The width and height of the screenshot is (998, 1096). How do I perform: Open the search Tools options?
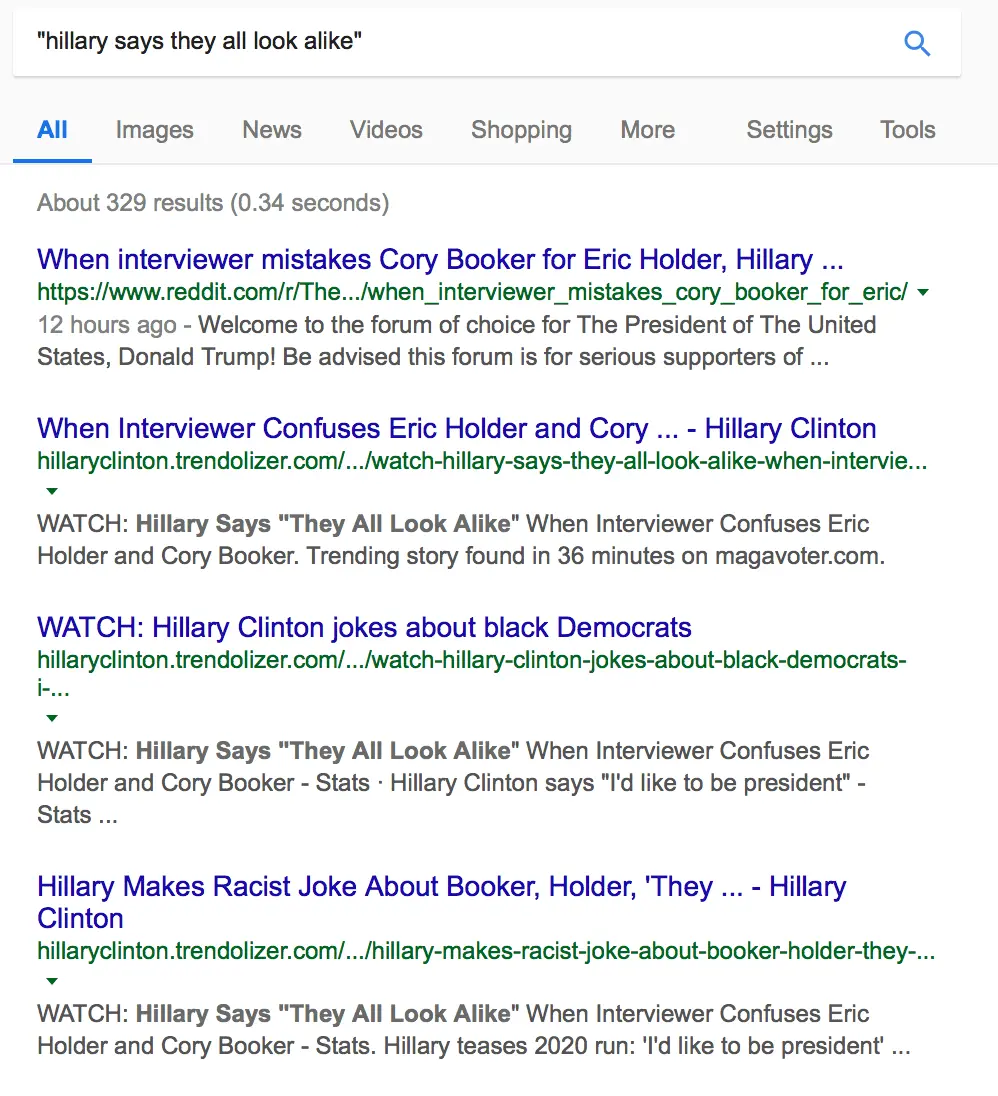(x=907, y=130)
